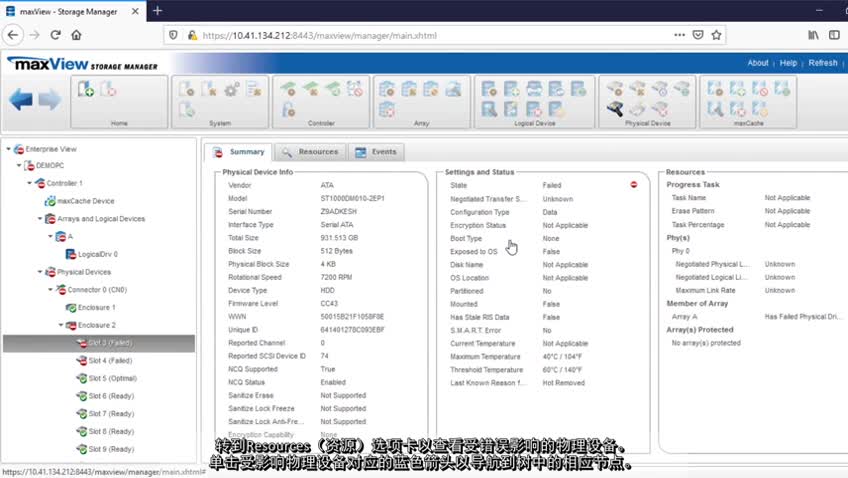
Task: Switch to the Resources tab
Action: pos(310,152)
